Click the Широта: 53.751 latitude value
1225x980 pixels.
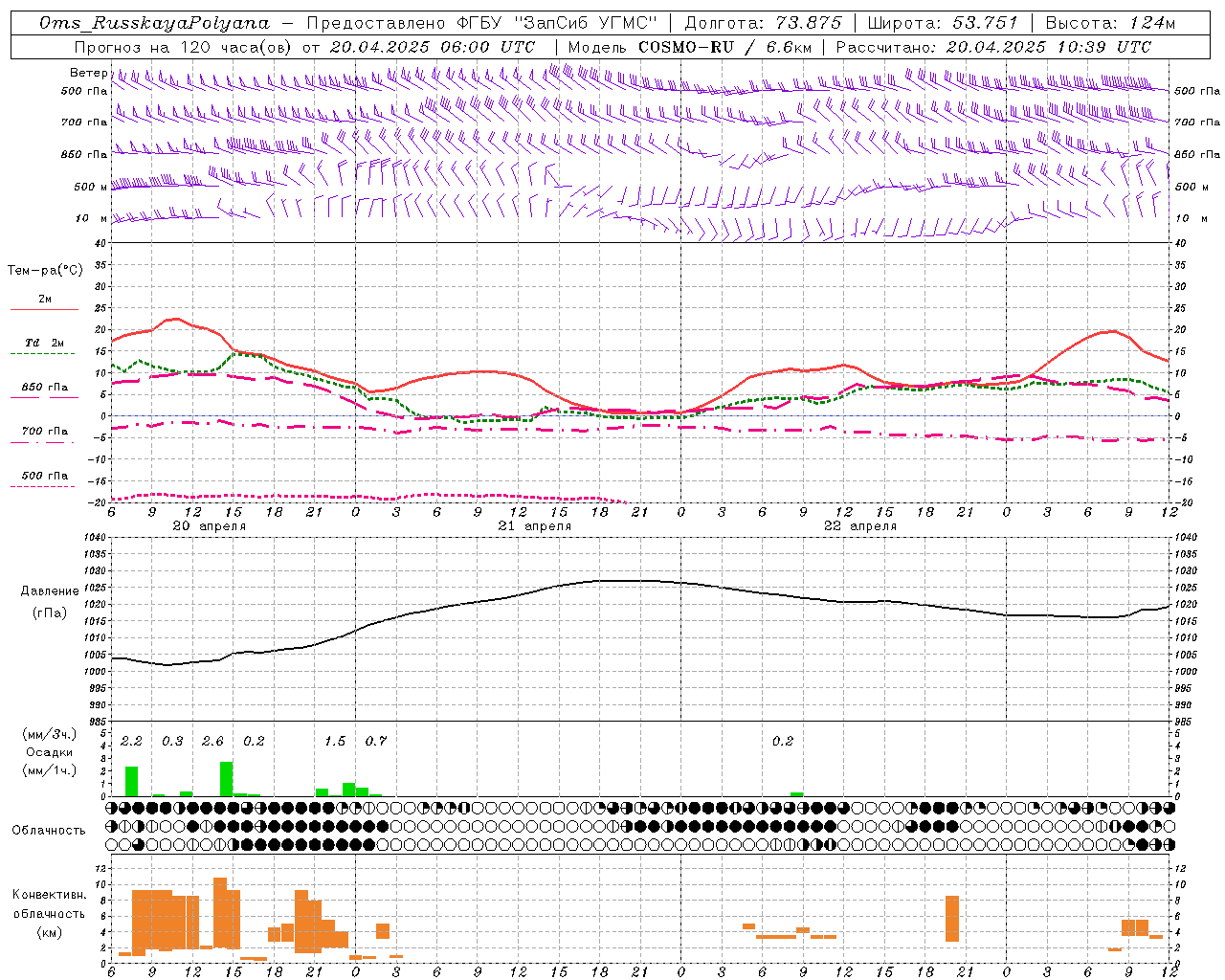943,23
